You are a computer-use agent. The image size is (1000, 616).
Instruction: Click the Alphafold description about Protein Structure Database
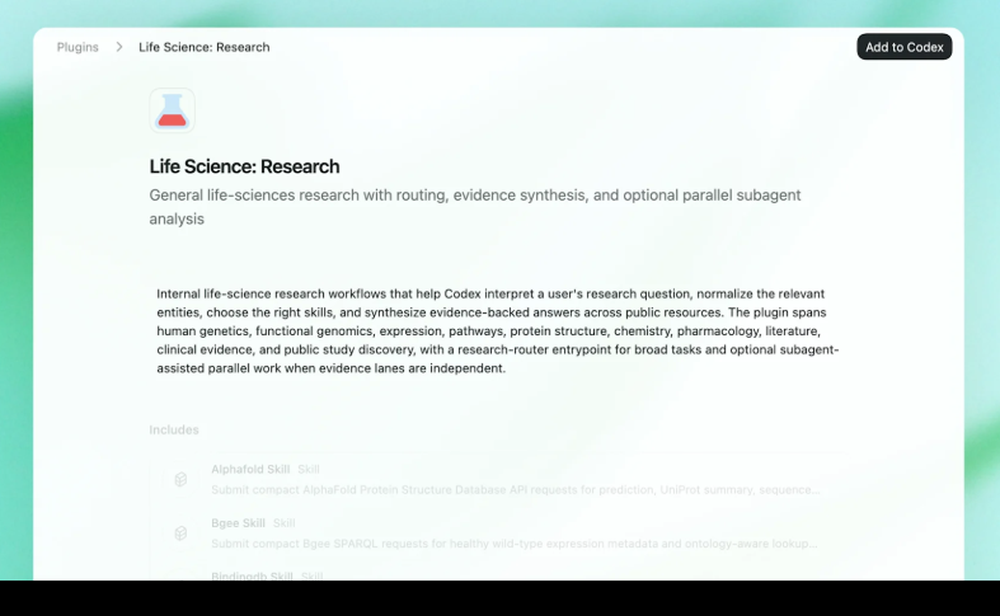[x=516, y=490]
